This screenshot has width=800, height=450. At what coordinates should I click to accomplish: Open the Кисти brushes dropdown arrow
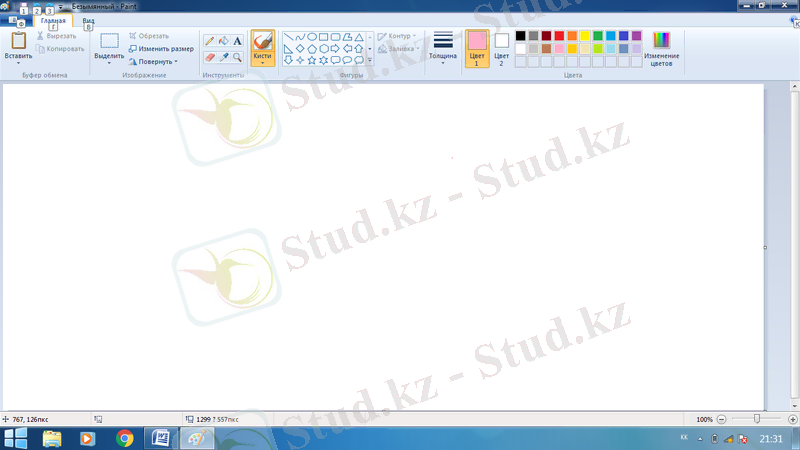(x=263, y=63)
